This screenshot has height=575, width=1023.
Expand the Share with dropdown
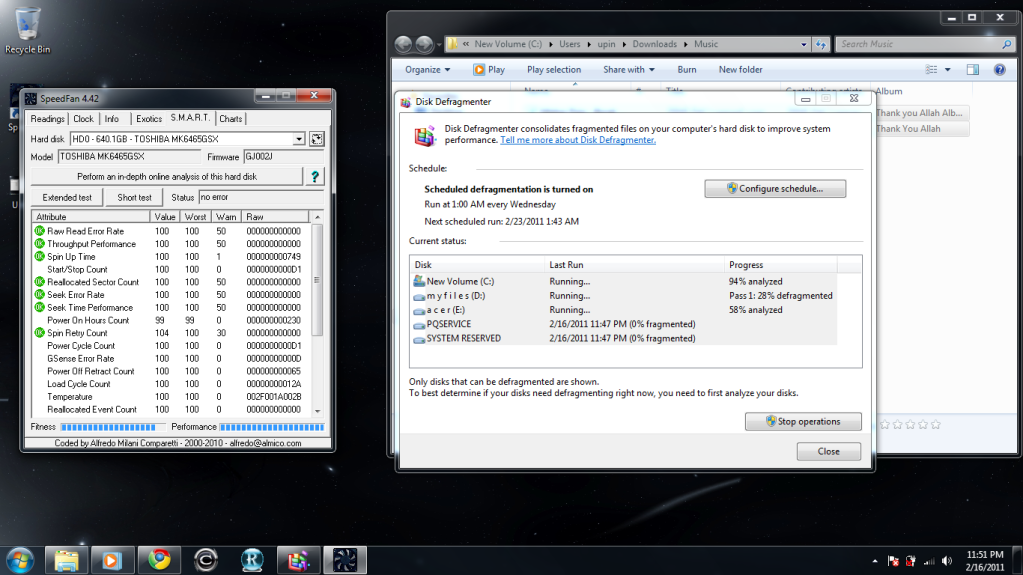coord(628,70)
